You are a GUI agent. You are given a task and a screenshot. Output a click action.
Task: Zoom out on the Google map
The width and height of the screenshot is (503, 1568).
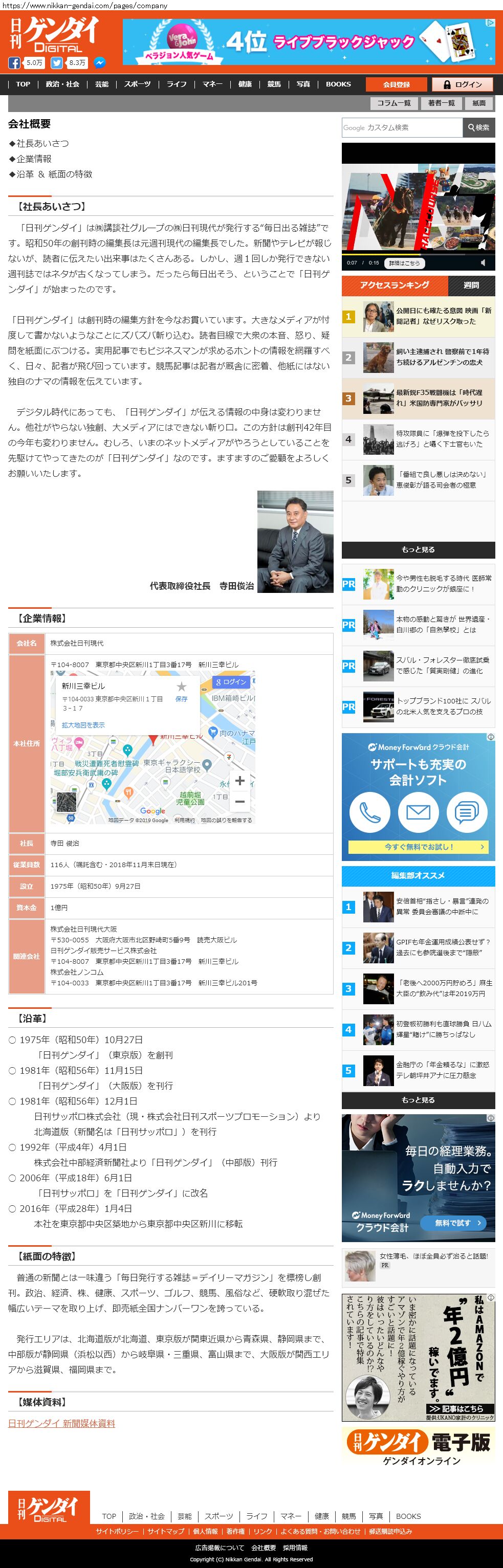pyautogui.click(x=240, y=801)
